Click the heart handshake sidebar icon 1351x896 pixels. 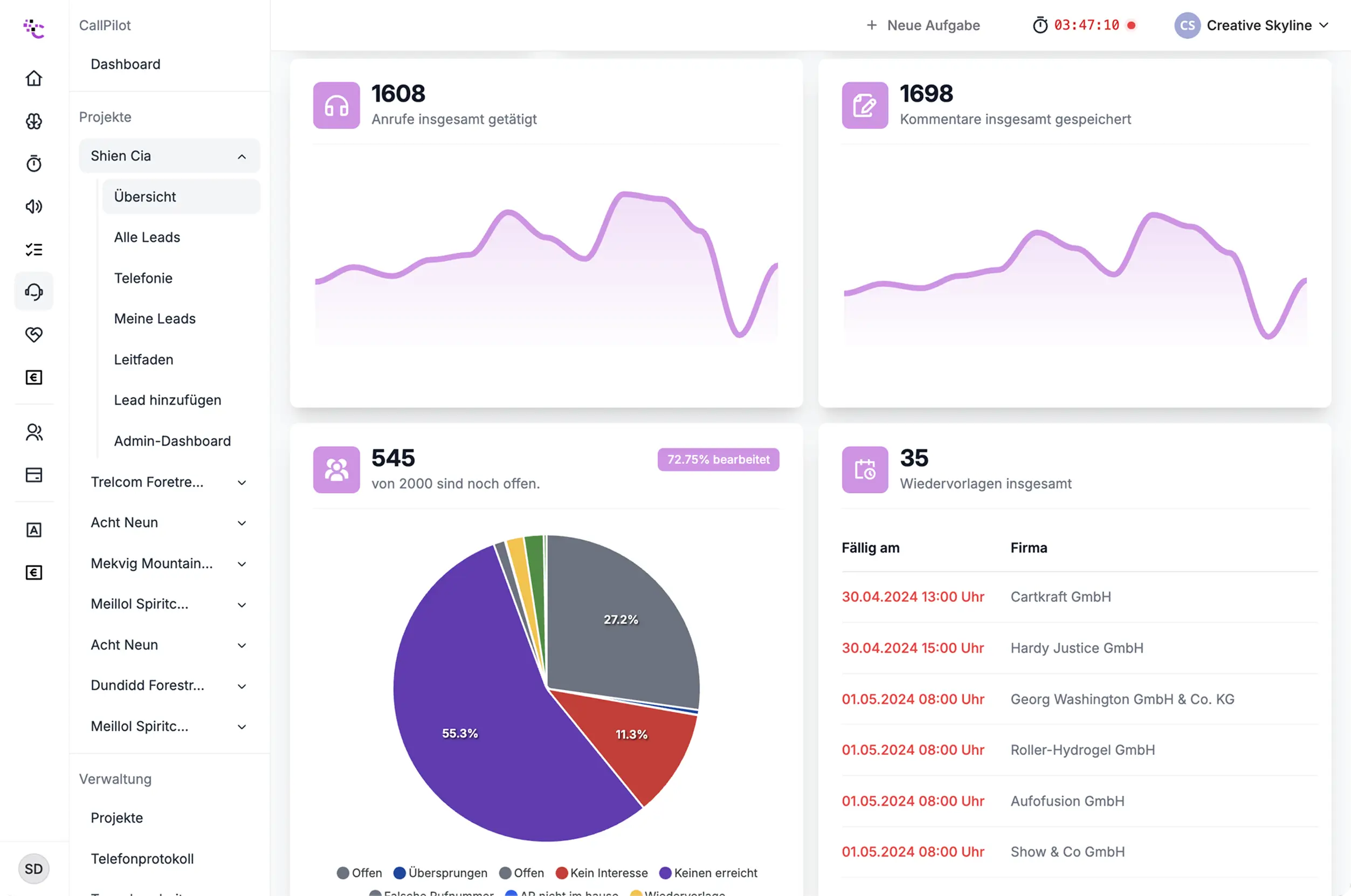(34, 335)
